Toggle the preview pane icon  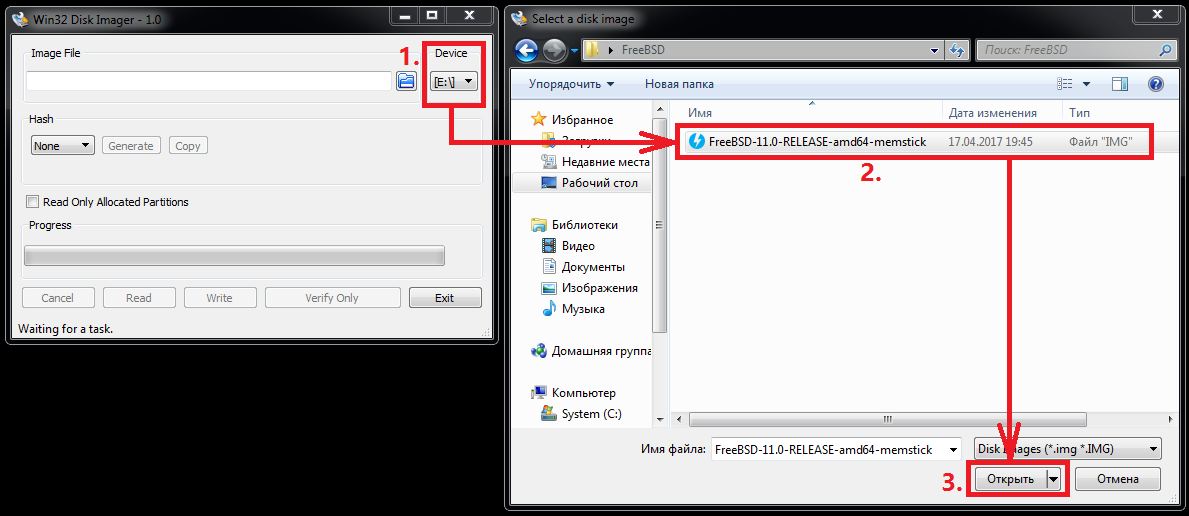pyautogui.click(x=1120, y=83)
